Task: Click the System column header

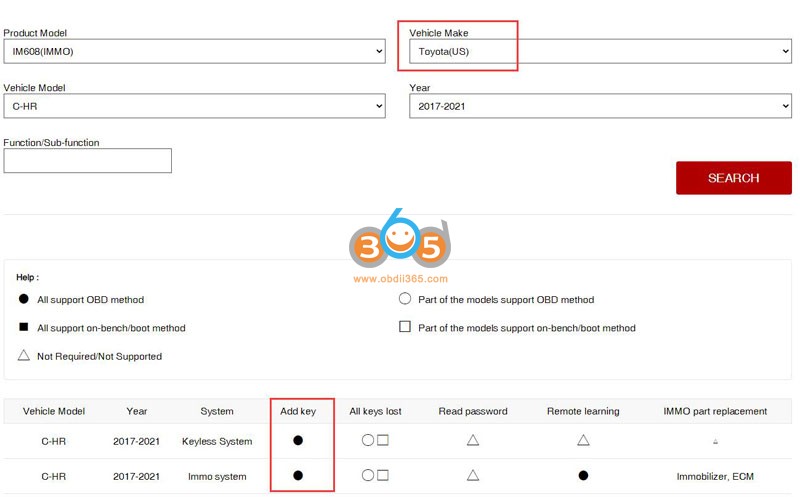Action: [217, 411]
